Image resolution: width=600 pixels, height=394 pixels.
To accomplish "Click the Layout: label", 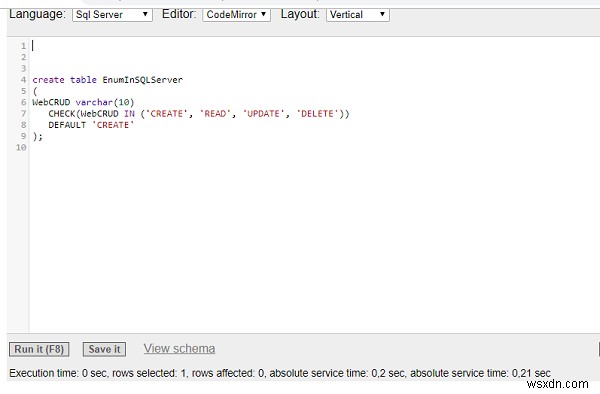I will pos(300,14).
